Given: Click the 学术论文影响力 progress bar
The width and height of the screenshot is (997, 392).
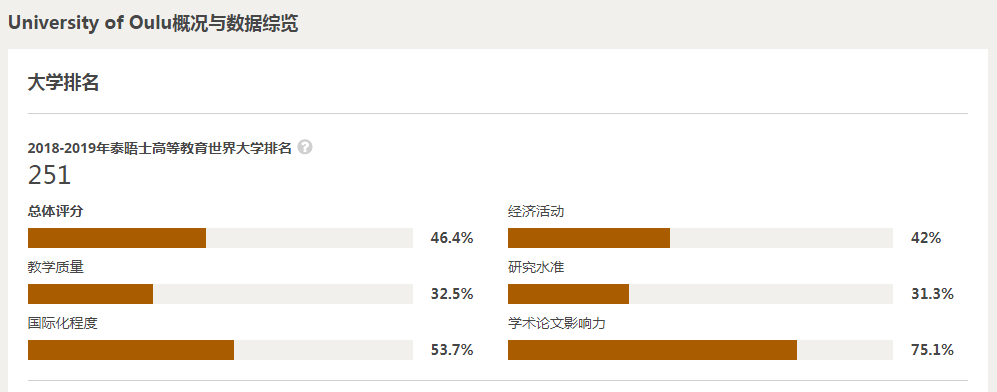Looking at the screenshot, I should (x=700, y=350).
